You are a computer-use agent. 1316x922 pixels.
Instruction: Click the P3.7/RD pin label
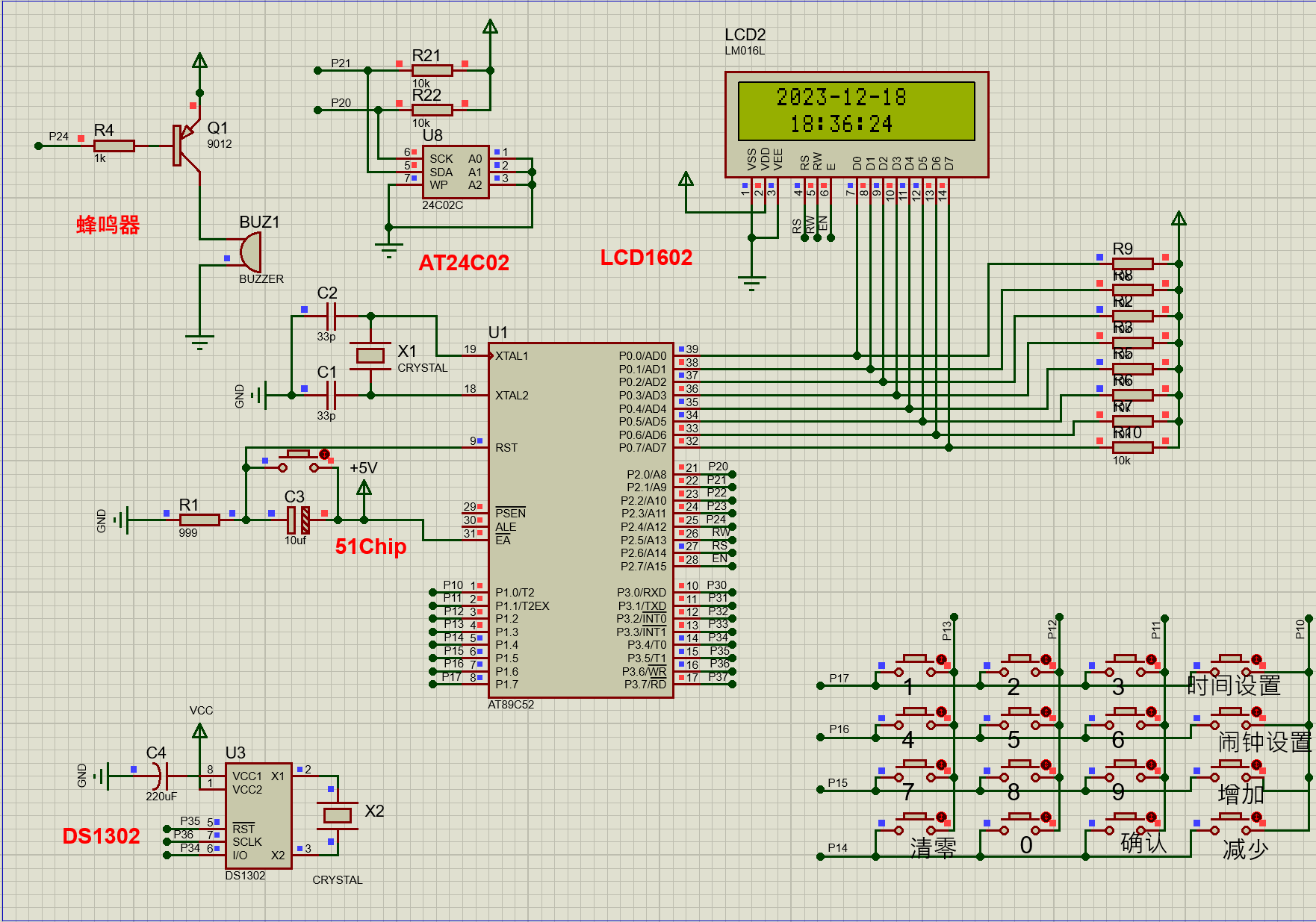[645, 685]
